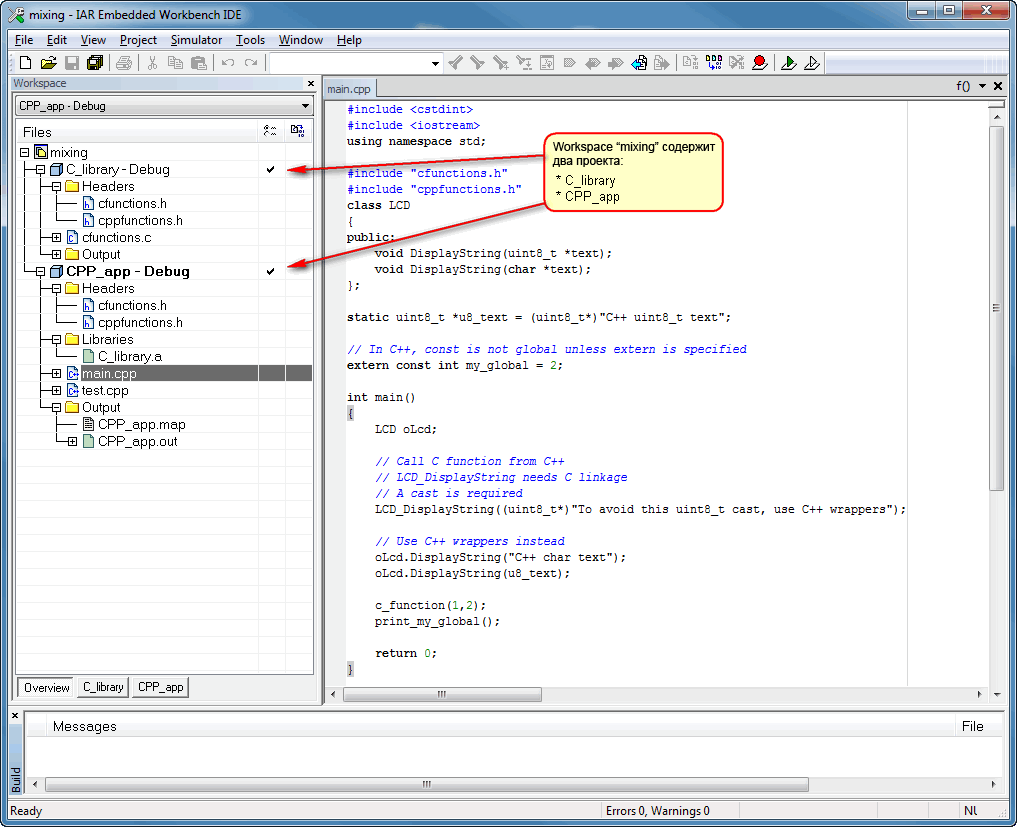The image size is (1017, 827).
Task: Close the Messages pane
Action: click(x=16, y=715)
